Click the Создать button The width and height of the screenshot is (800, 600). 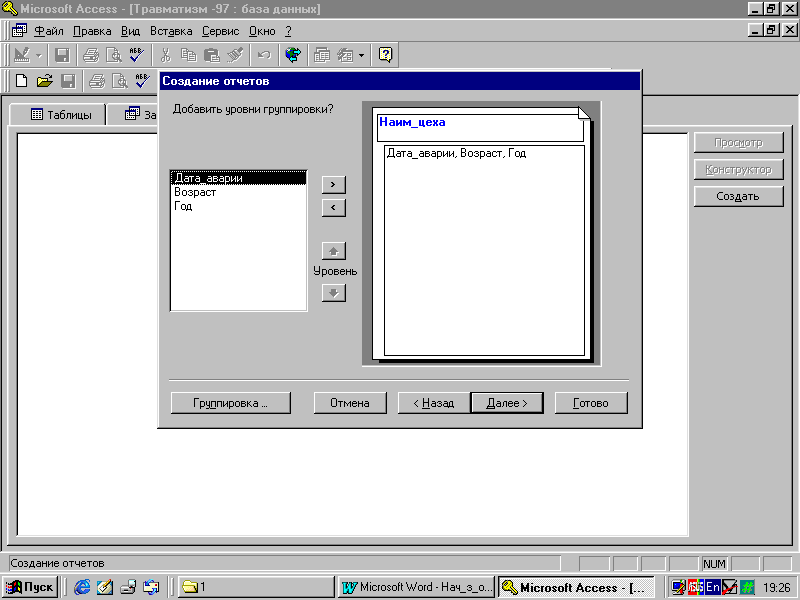point(738,196)
